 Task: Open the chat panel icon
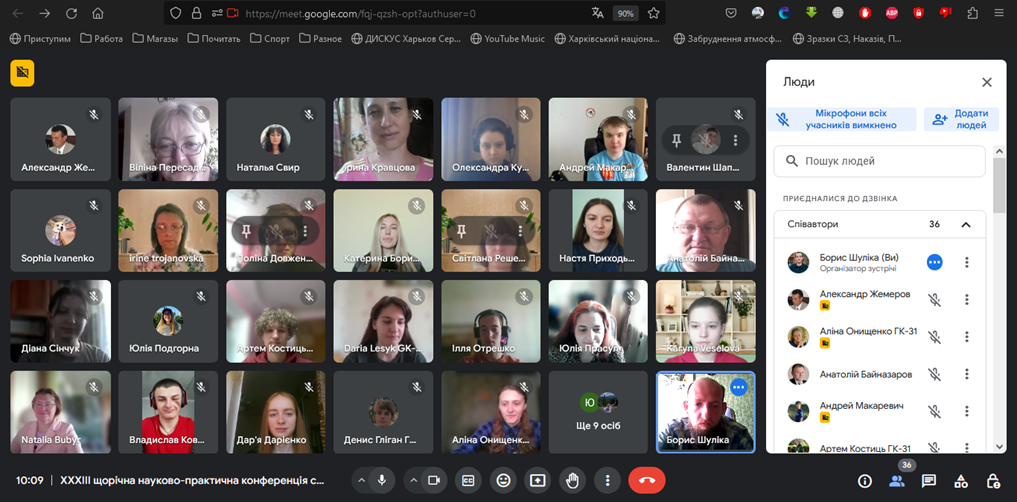click(x=929, y=481)
